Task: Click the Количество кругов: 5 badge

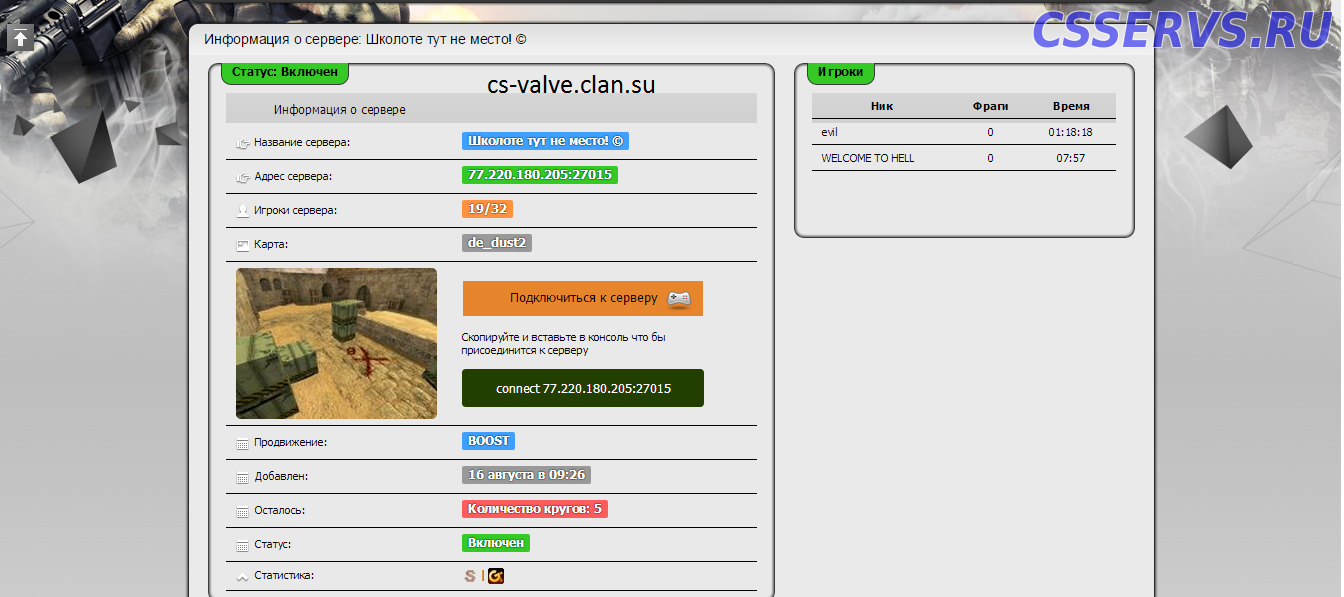Action: click(x=535, y=509)
